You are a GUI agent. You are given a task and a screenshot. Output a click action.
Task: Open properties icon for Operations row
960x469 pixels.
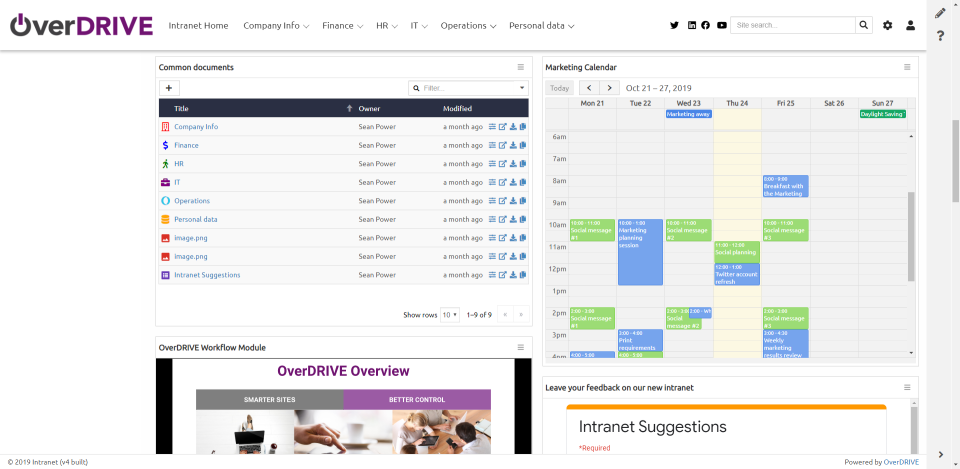[x=492, y=200]
